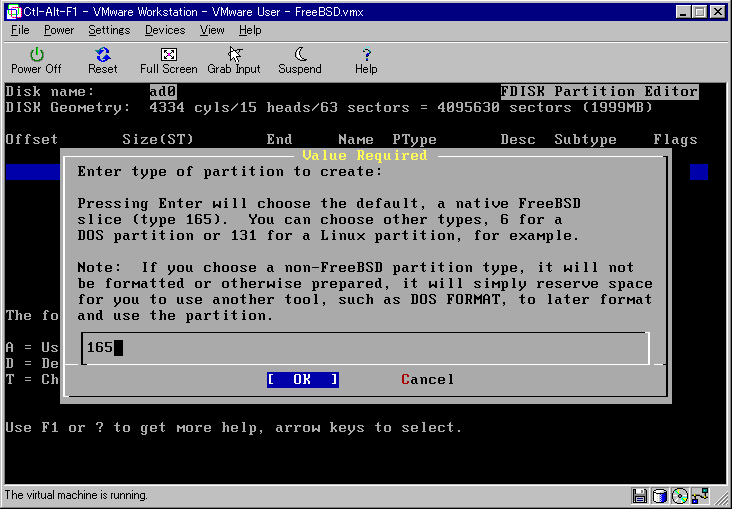The image size is (732, 509).
Task: Close the VMware Workstation window
Action: (x=718, y=12)
